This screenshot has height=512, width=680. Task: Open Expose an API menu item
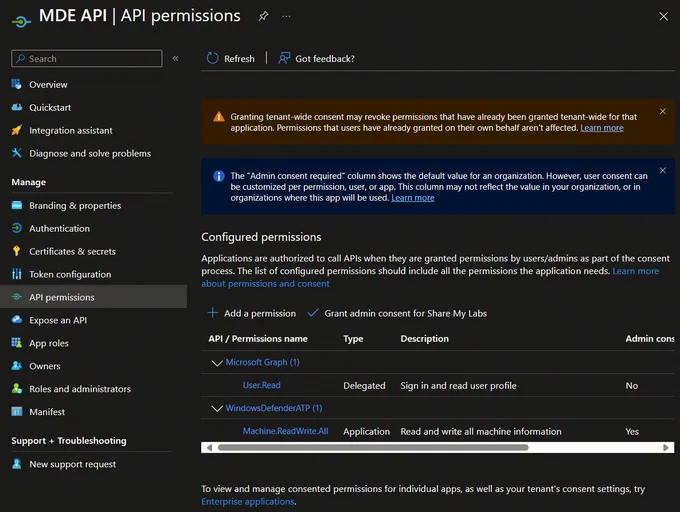tap(58, 320)
